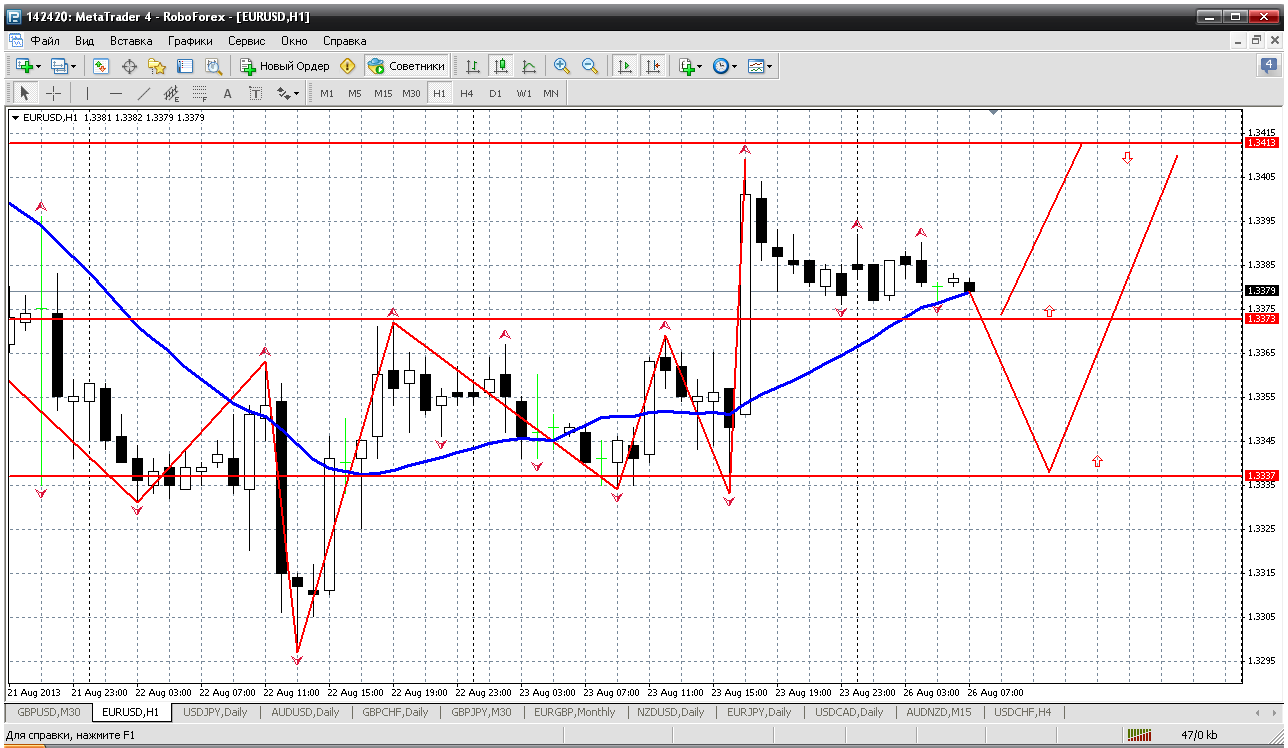The width and height of the screenshot is (1288, 748).
Task: Select the MN timeframe button
Action: pos(551,93)
